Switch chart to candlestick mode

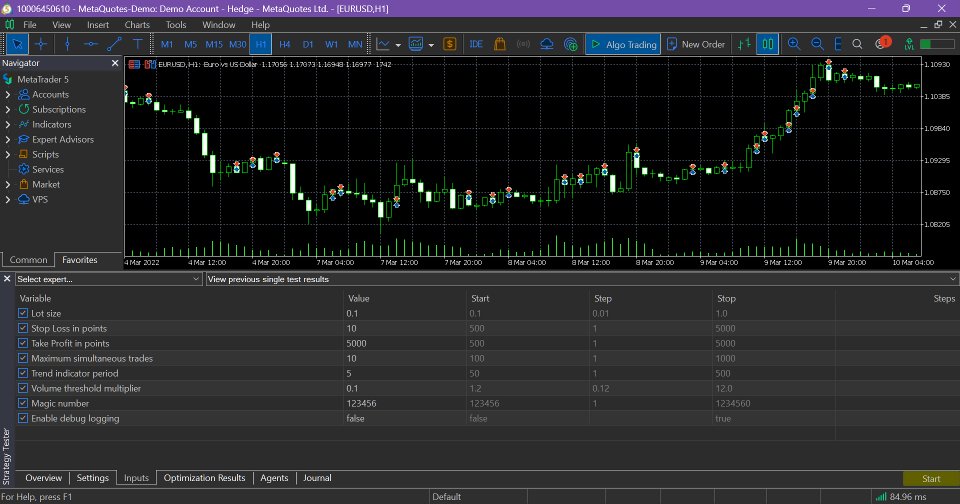(767, 44)
